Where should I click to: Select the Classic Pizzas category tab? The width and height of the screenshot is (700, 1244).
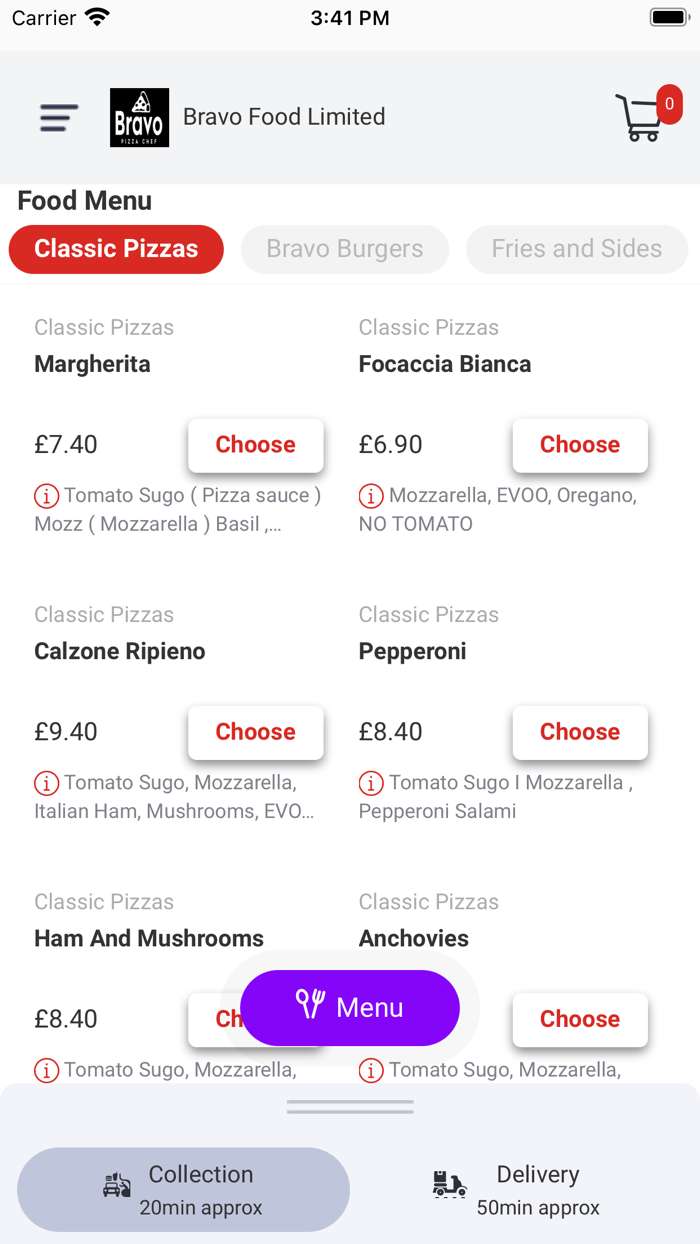pyautogui.click(x=116, y=249)
